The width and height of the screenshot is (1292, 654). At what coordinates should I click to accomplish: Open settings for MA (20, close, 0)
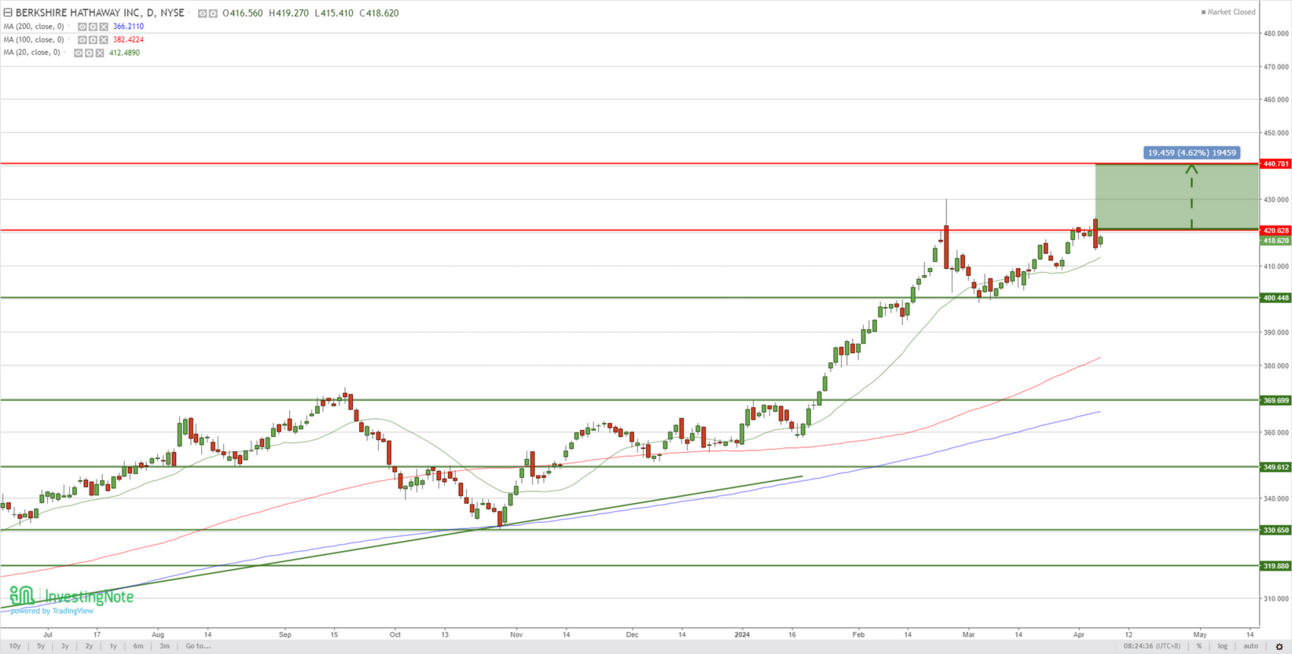click(x=89, y=53)
